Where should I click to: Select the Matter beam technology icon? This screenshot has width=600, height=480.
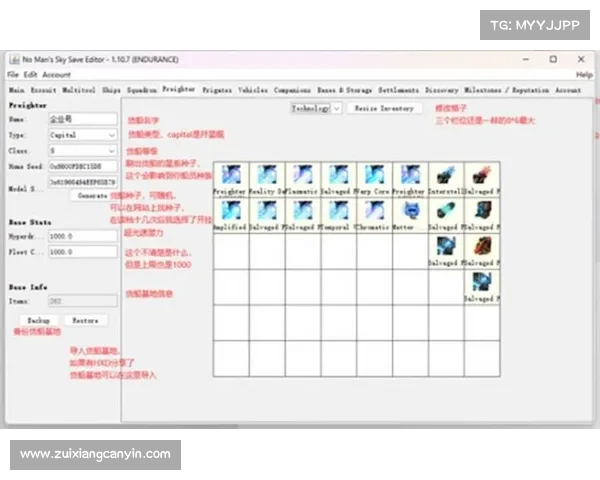tap(410, 211)
